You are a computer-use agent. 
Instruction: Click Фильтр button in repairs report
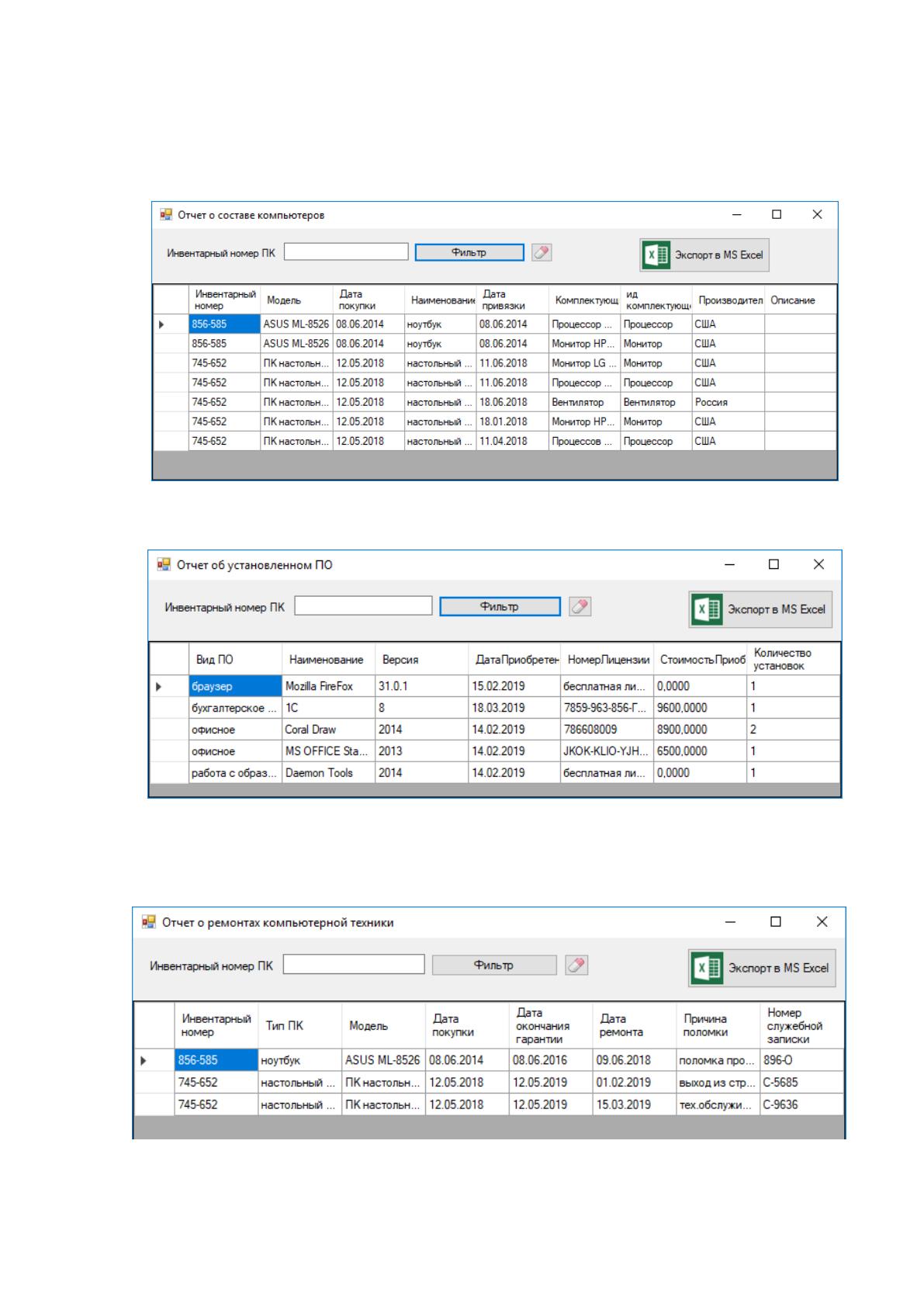pos(494,965)
